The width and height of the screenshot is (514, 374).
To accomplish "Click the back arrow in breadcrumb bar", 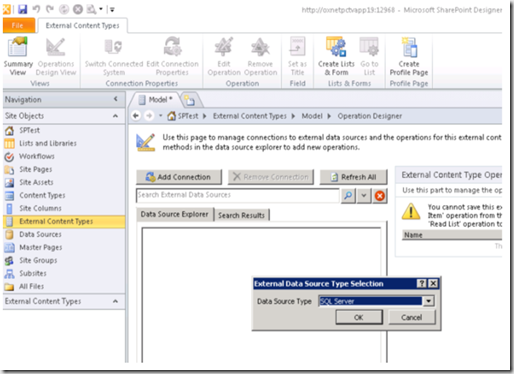I will [x=136, y=116].
